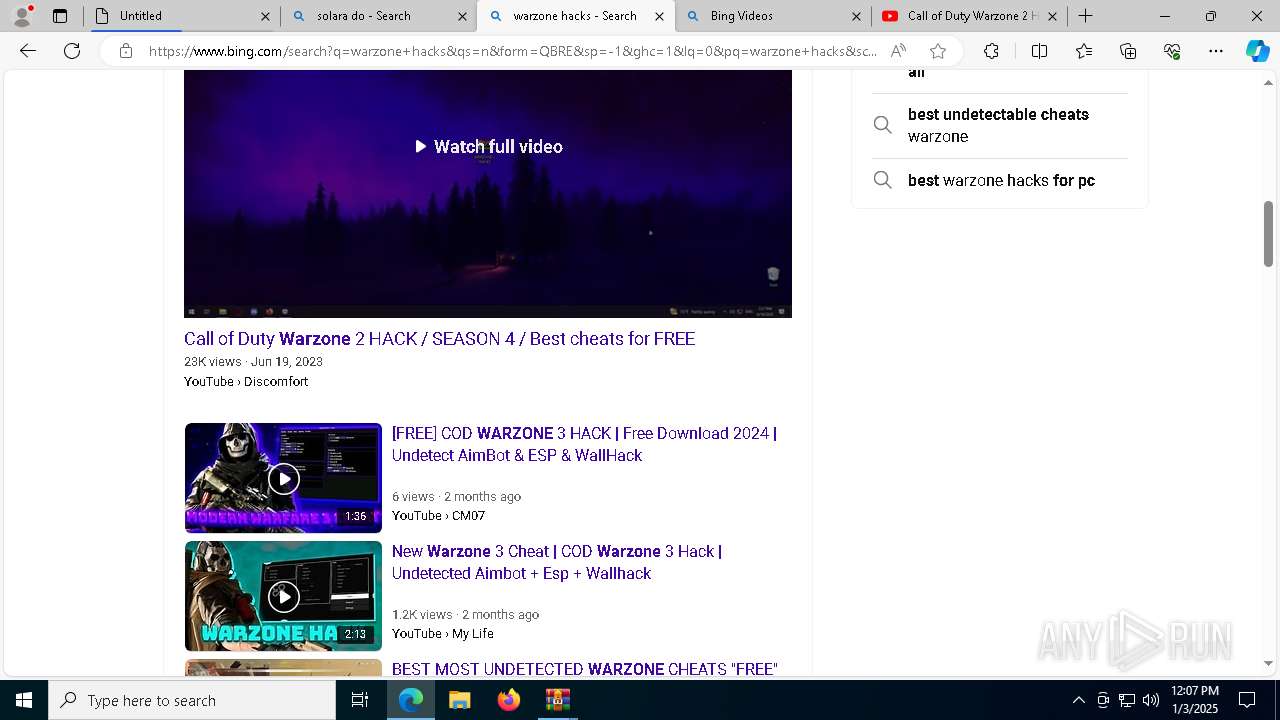Add this page to favorites star

coord(937,51)
